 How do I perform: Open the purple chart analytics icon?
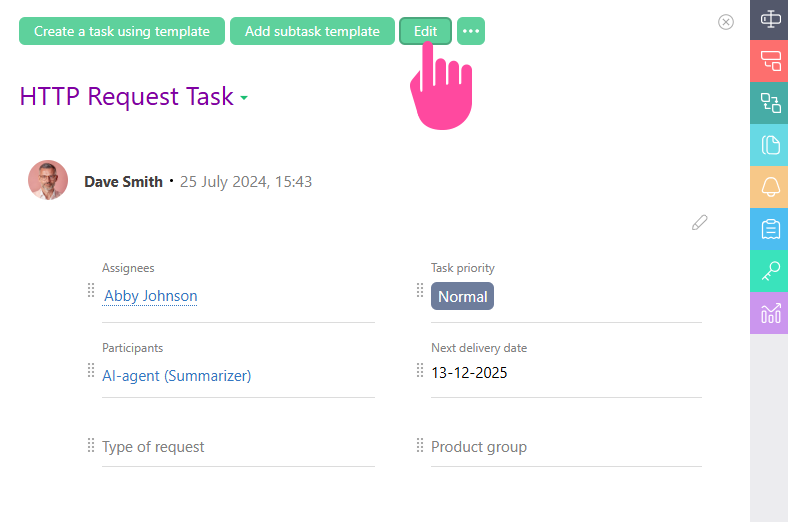pos(770,312)
